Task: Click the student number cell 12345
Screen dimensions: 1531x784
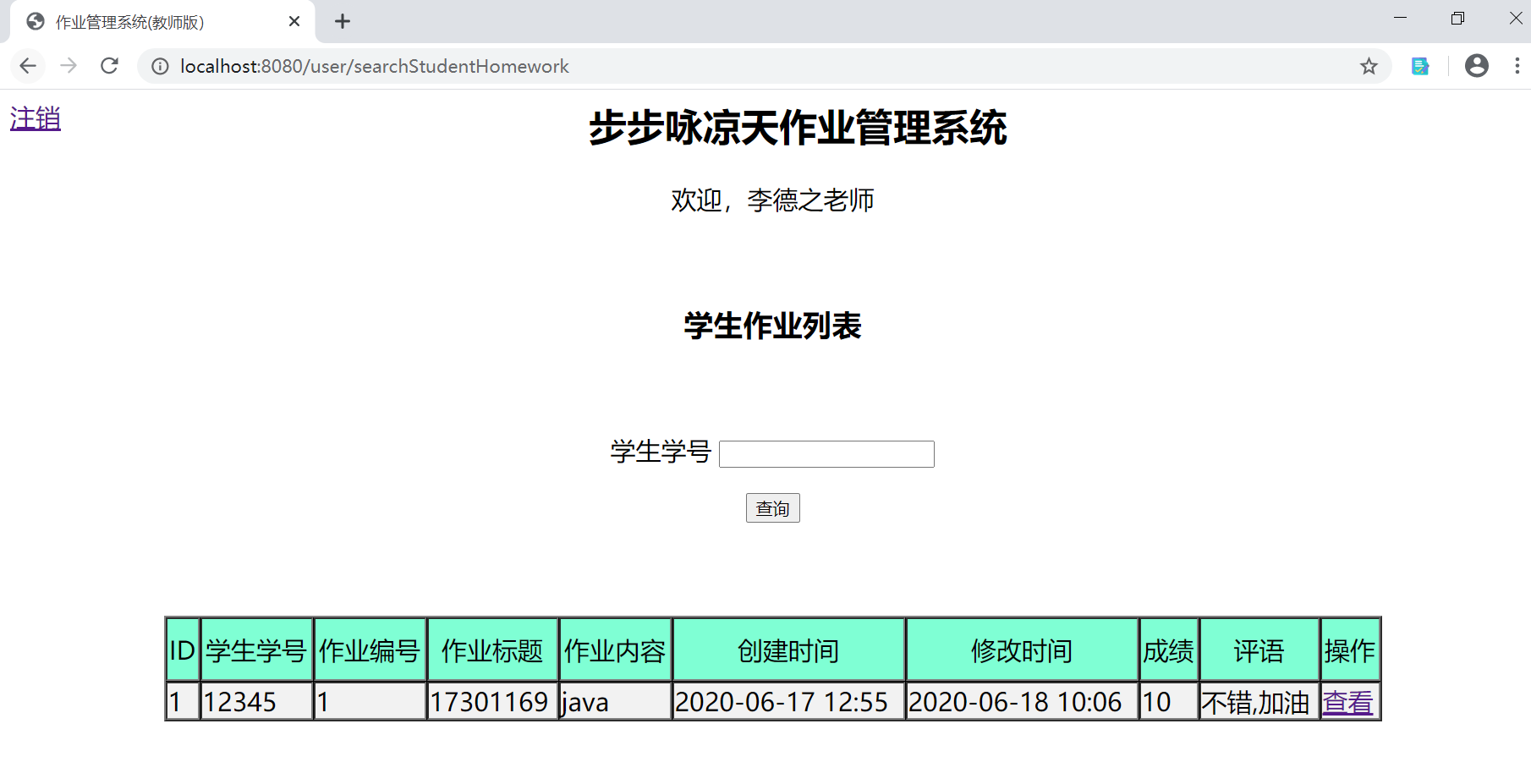Action: tap(256, 702)
